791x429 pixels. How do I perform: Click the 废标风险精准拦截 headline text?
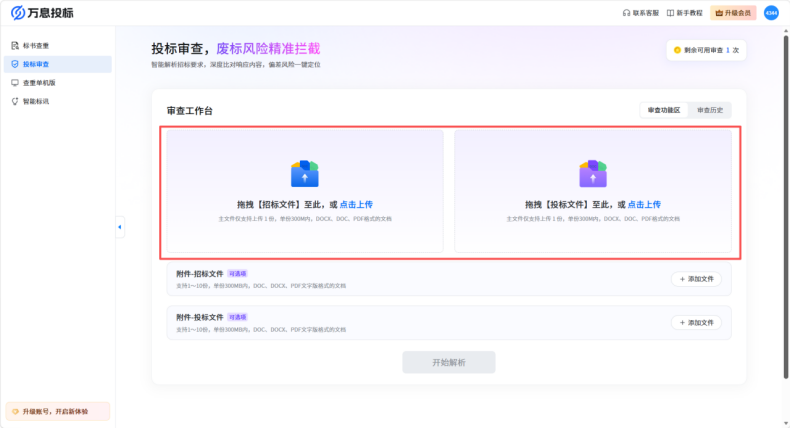[x=268, y=48]
